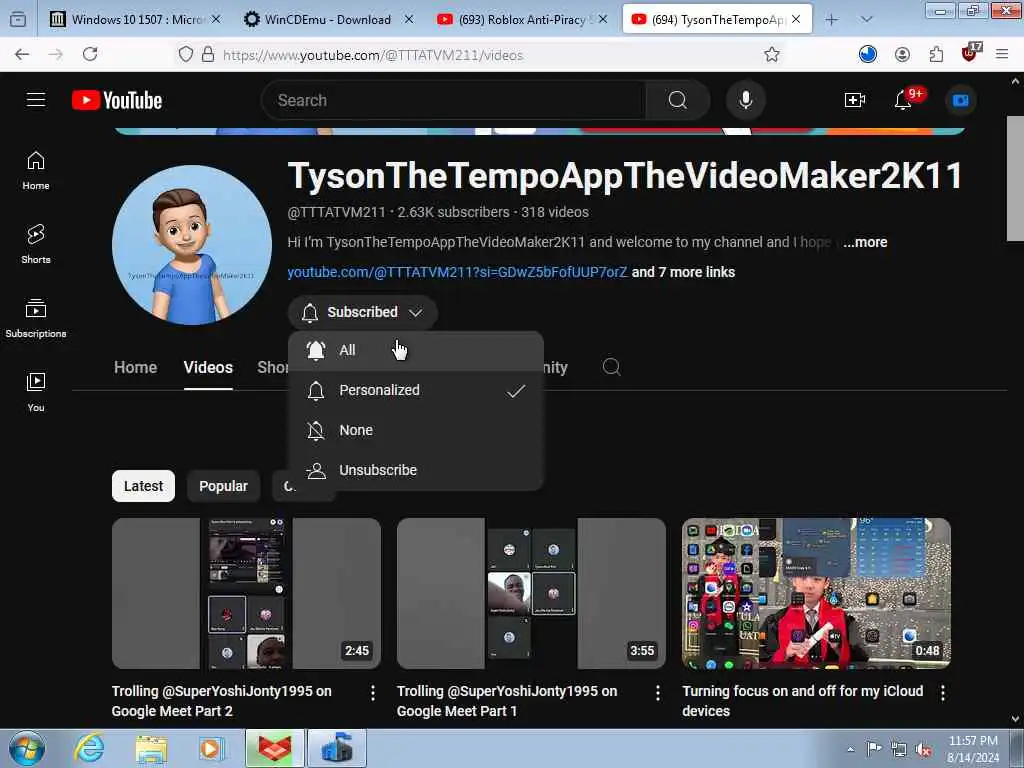Open 'and 7 more links'

pyautogui.click(x=683, y=272)
